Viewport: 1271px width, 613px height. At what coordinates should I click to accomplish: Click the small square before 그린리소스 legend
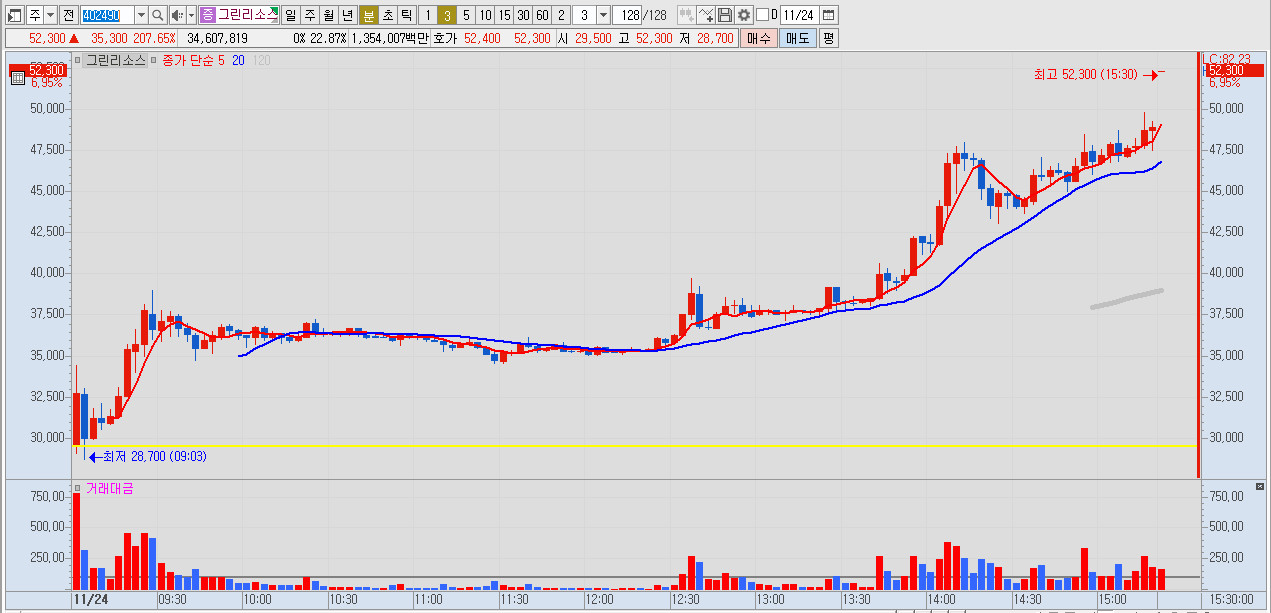point(78,60)
